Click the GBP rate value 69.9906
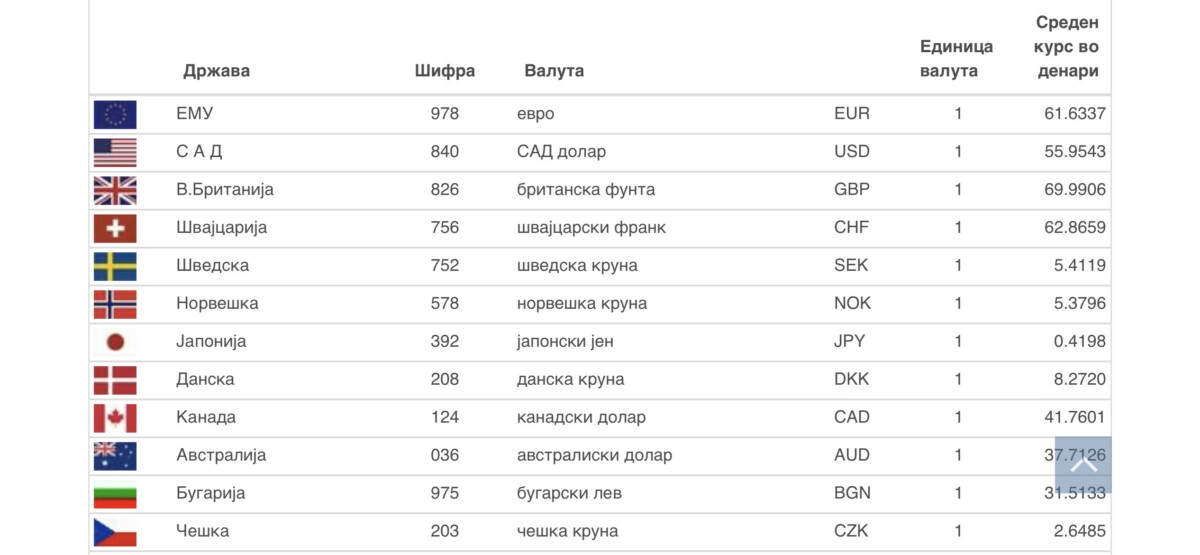1200x555 pixels. [x=1075, y=190]
